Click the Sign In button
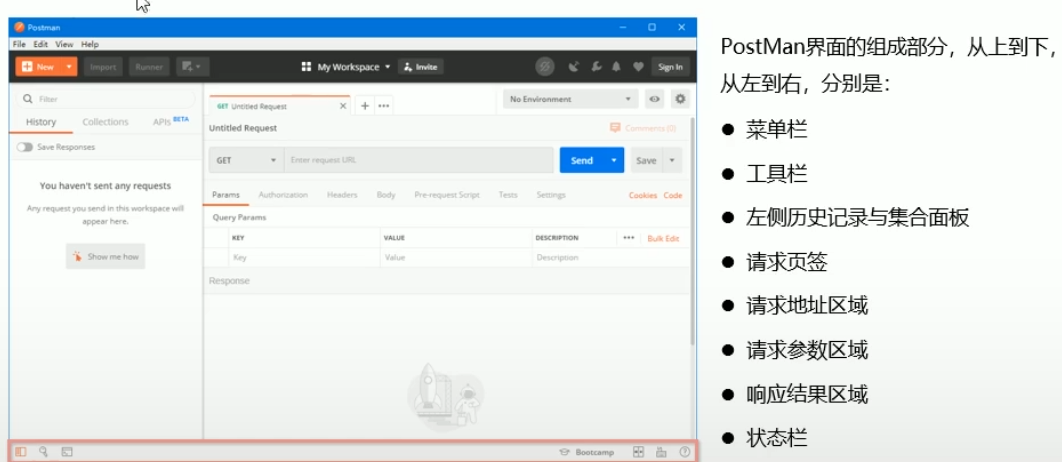This screenshot has height=462, width=1062. point(671,66)
